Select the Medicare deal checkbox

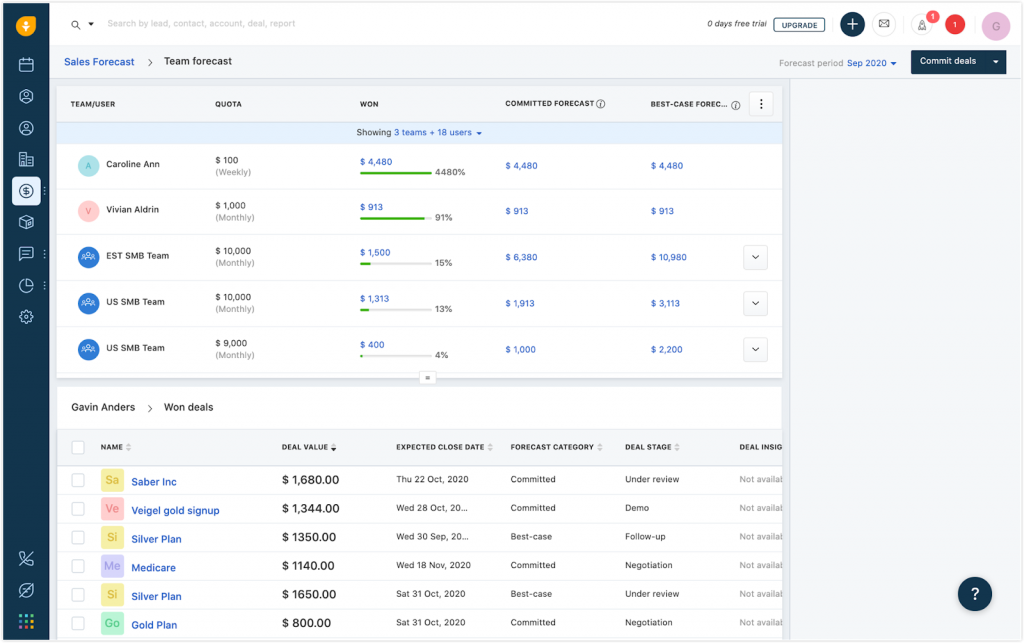pos(78,567)
